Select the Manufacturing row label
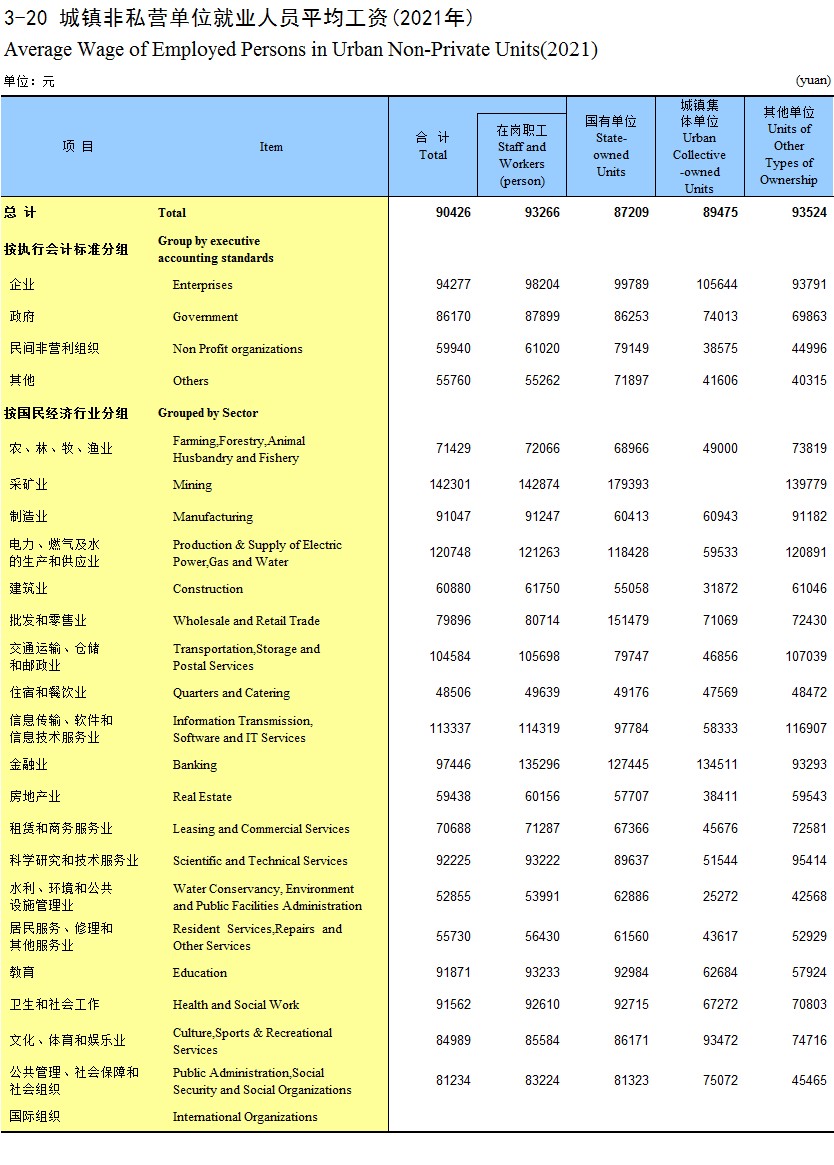The image size is (834, 1165). [x=213, y=517]
